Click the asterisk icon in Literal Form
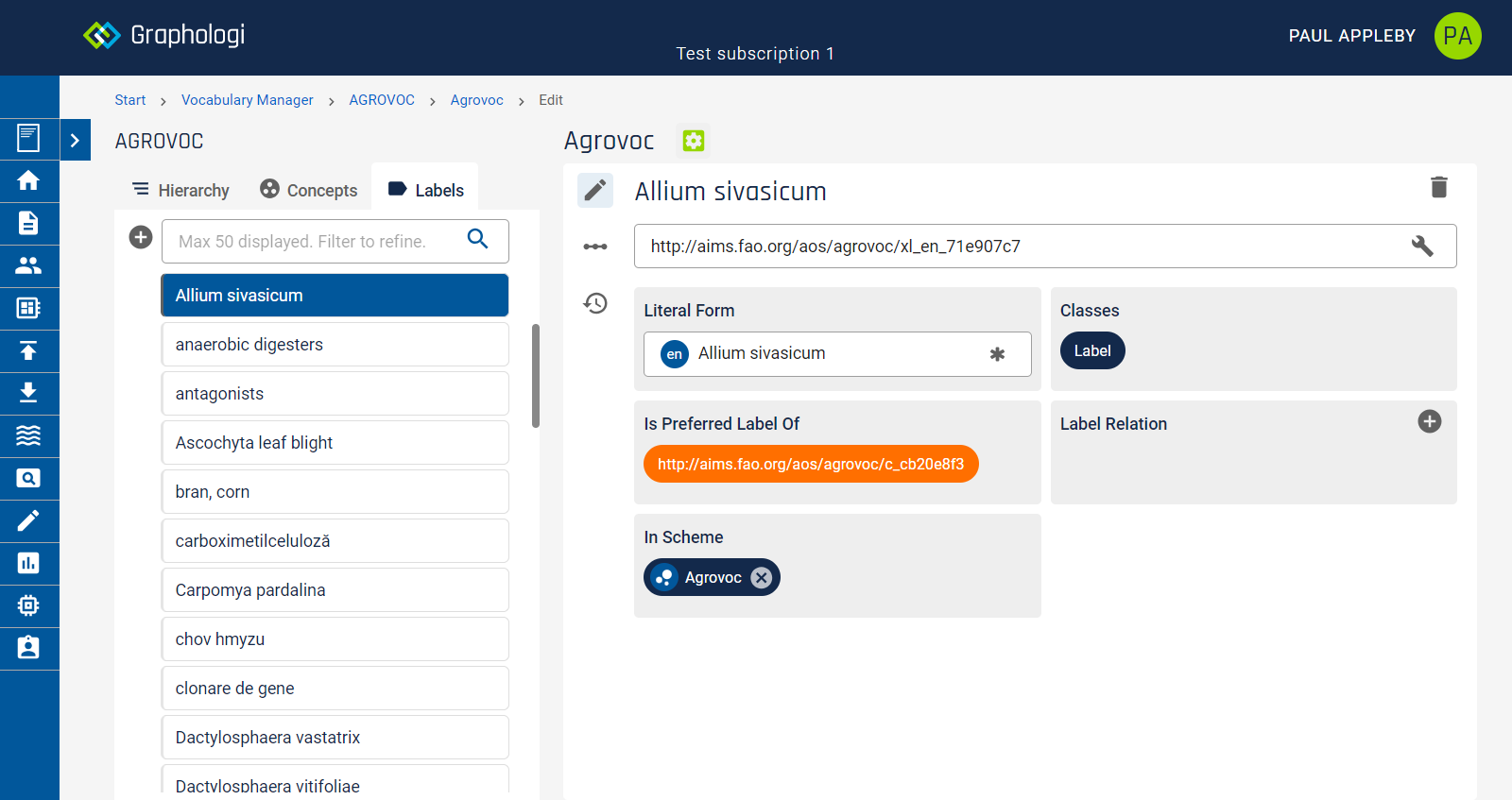 [997, 354]
